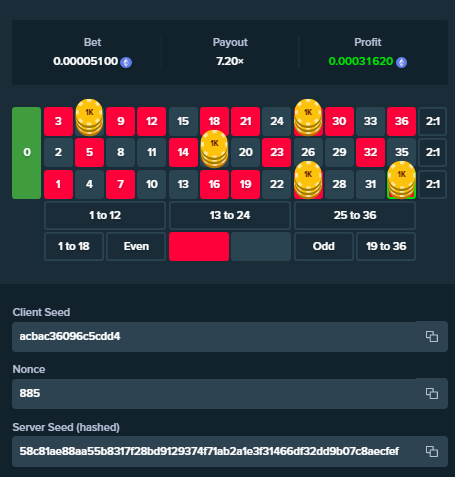
Task: Click the 1K chip stack below number 35
Action: [x=402, y=180]
